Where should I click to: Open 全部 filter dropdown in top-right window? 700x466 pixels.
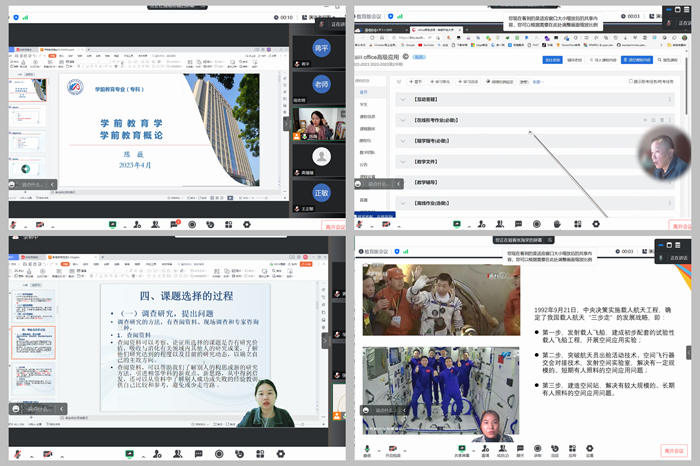538,82
